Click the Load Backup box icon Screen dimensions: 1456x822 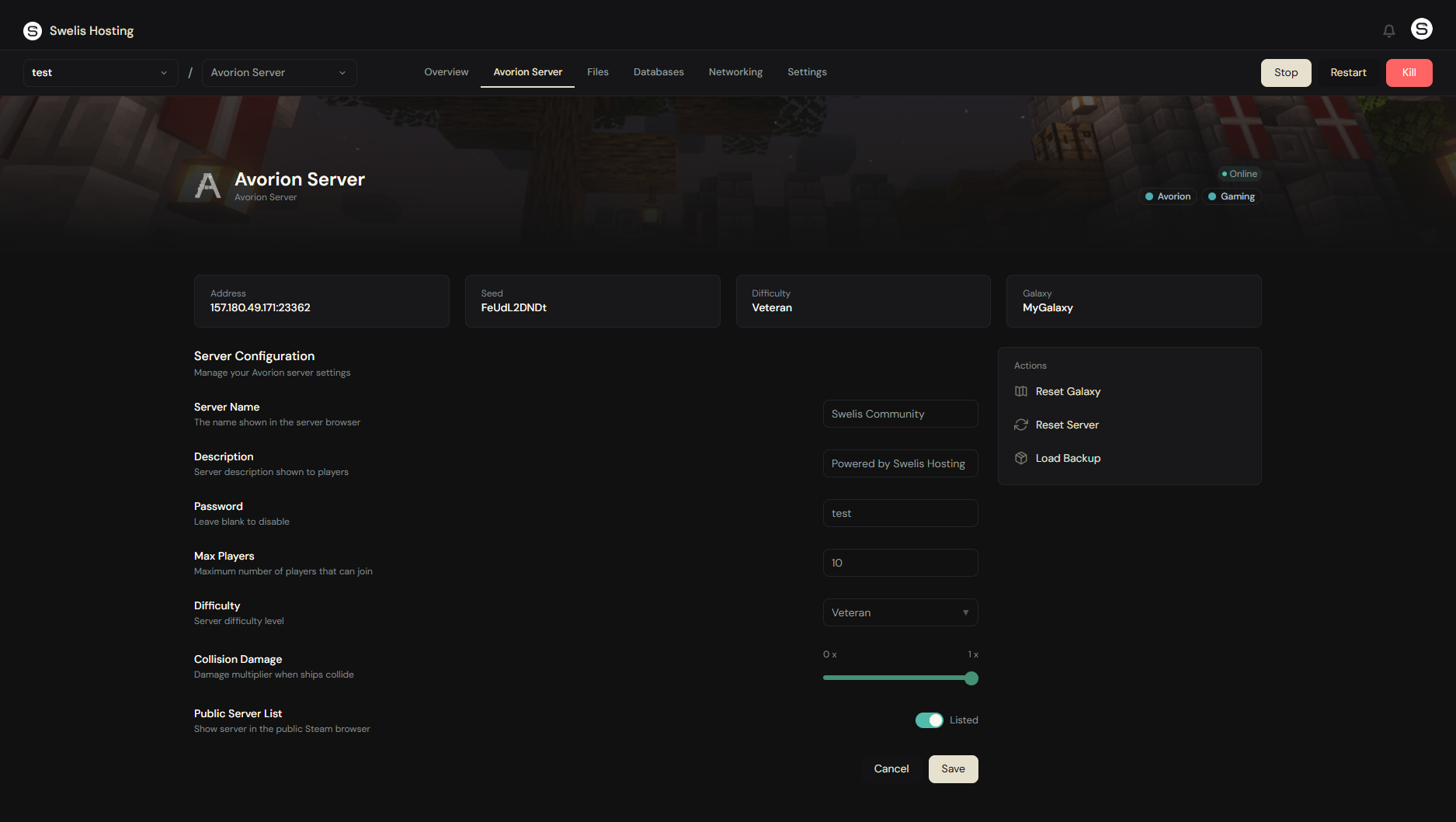[x=1021, y=458]
